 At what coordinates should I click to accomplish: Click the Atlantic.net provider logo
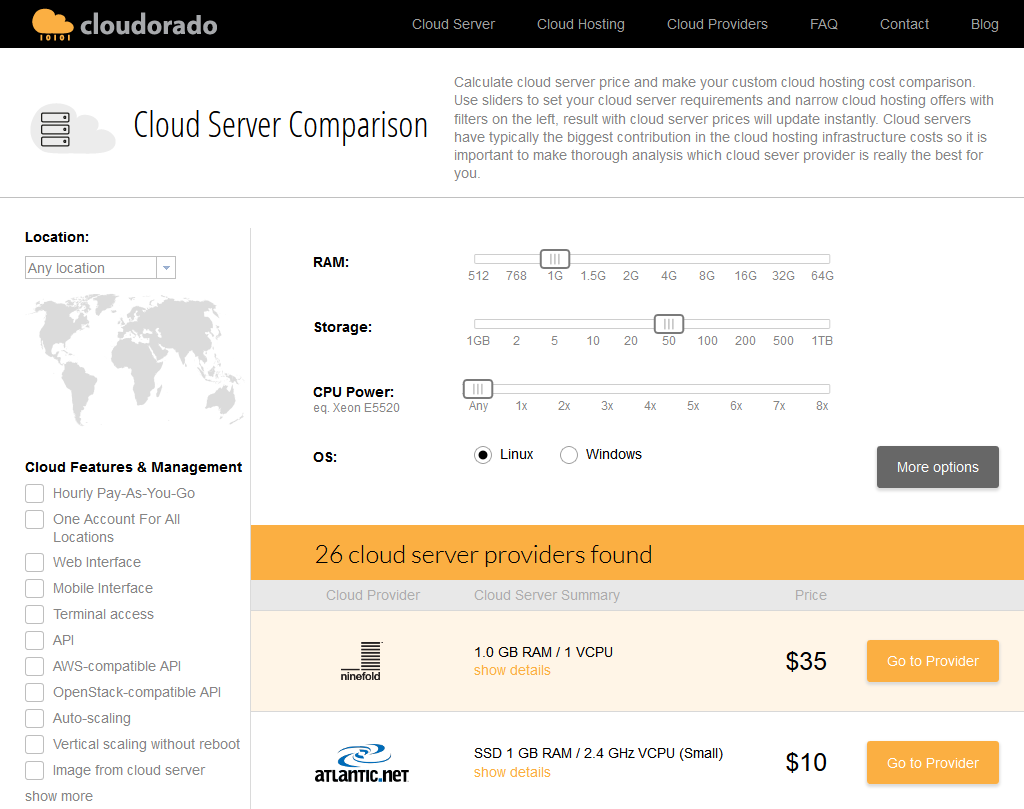pyautogui.click(x=361, y=762)
